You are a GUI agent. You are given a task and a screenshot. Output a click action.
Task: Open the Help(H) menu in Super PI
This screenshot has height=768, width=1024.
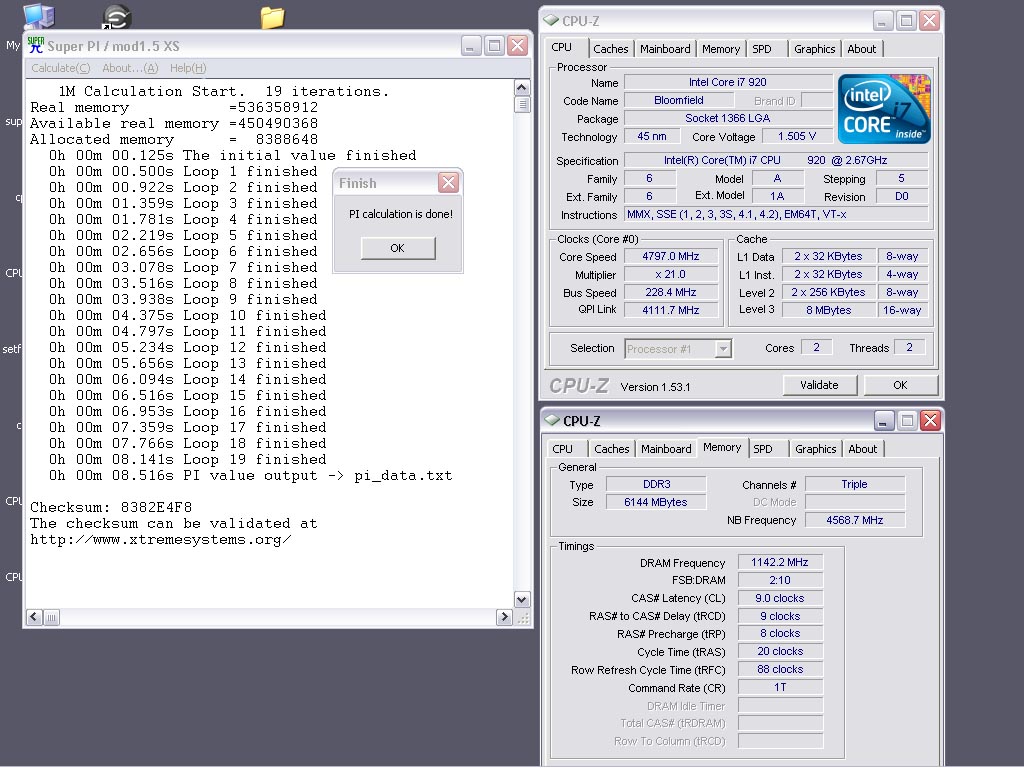(x=188, y=68)
